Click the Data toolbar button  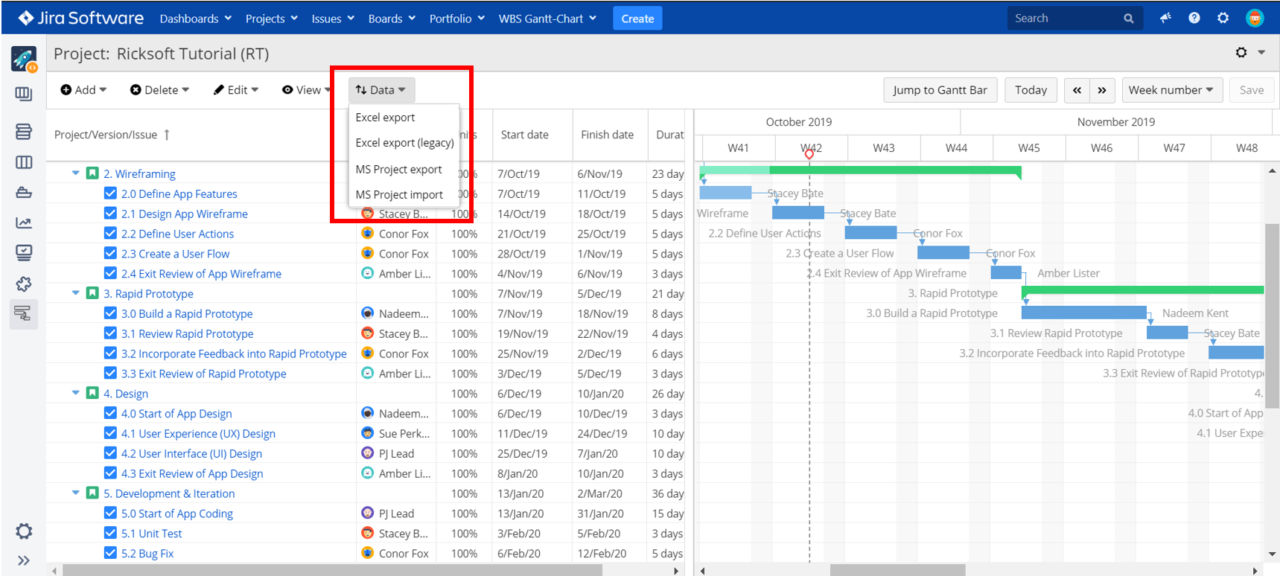[381, 90]
